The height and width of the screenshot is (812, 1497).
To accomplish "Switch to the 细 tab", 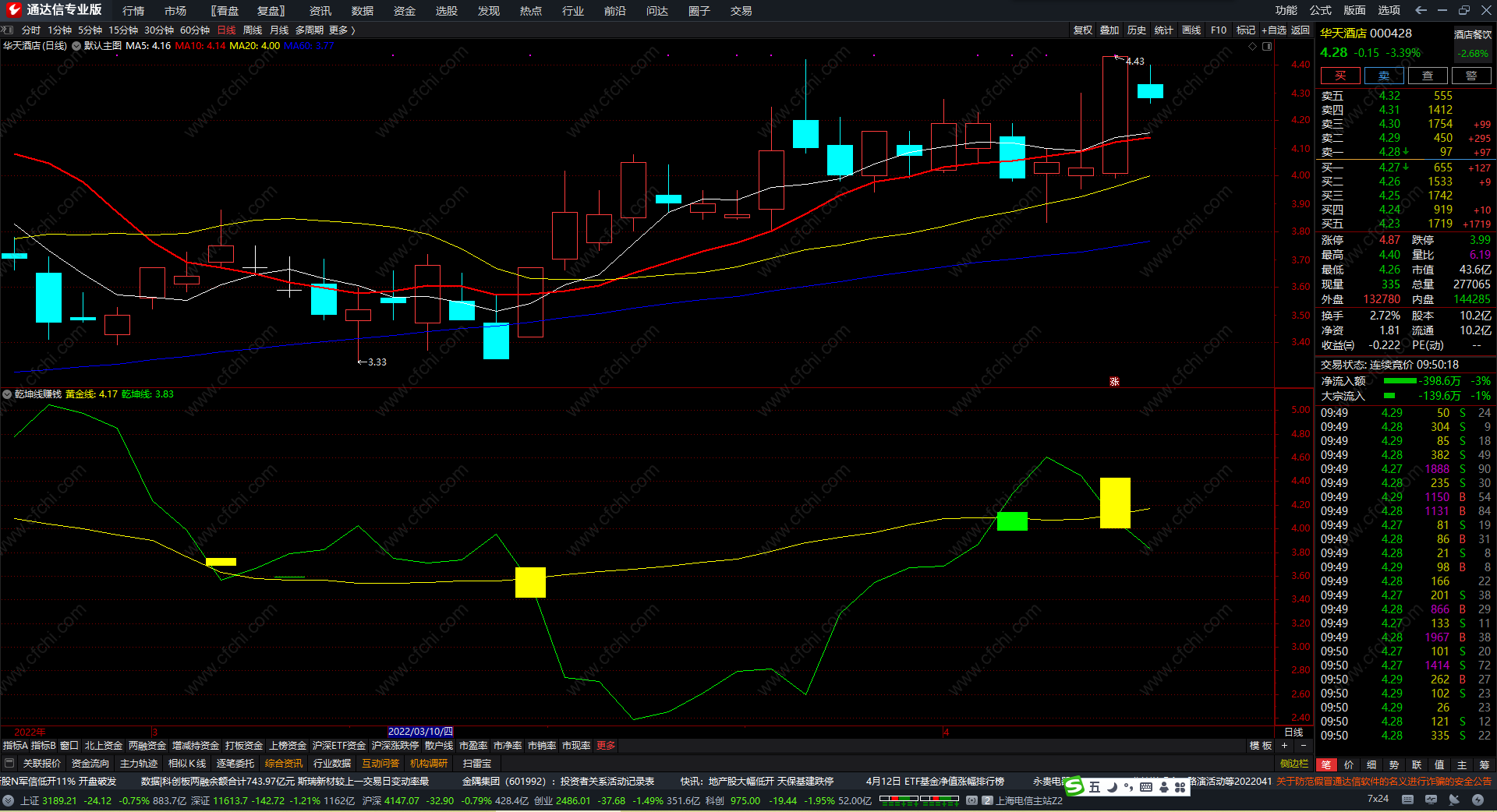I will coord(1371,764).
